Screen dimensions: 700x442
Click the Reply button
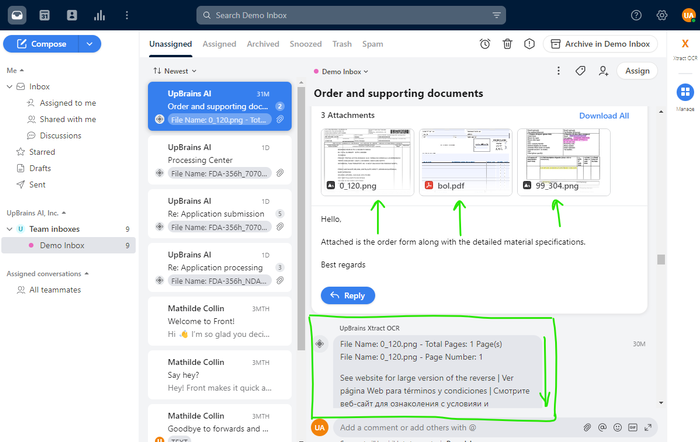(347, 295)
